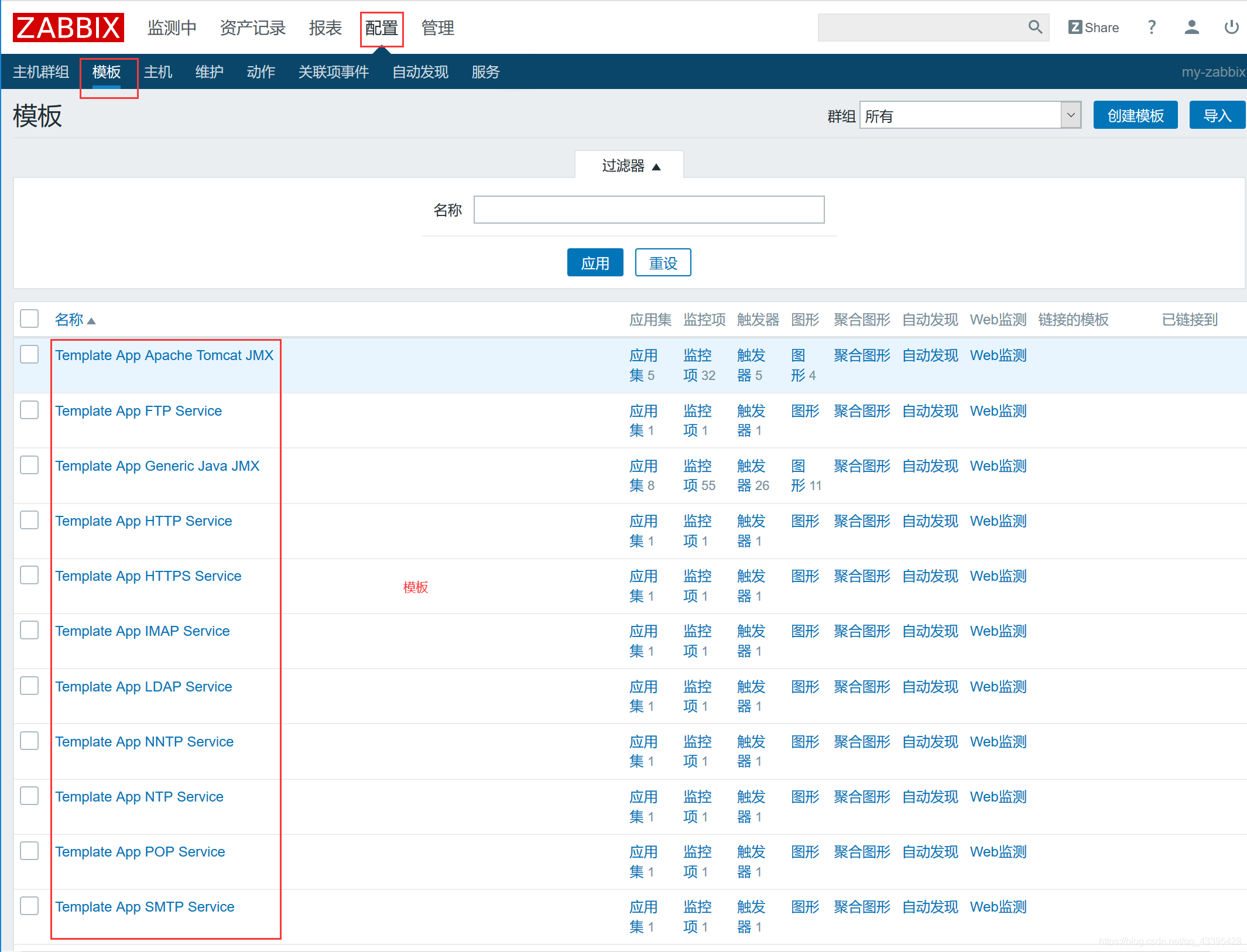Open the 配置 top menu
1247x952 pixels.
click(x=382, y=28)
